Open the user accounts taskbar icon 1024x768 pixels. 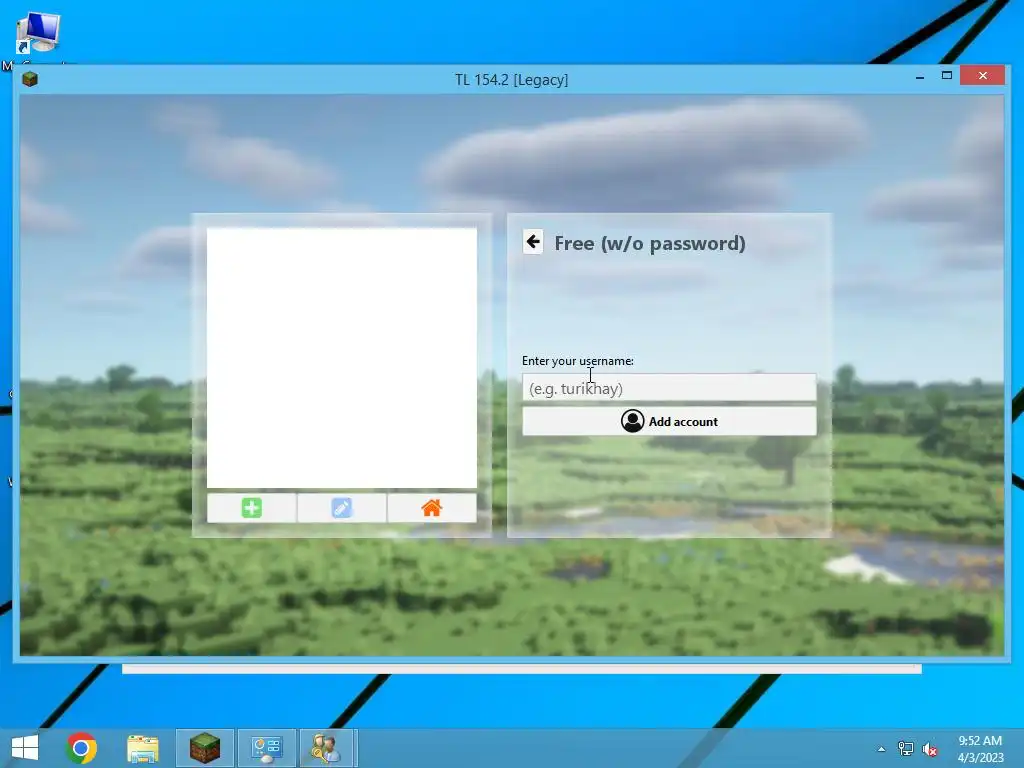coord(327,748)
